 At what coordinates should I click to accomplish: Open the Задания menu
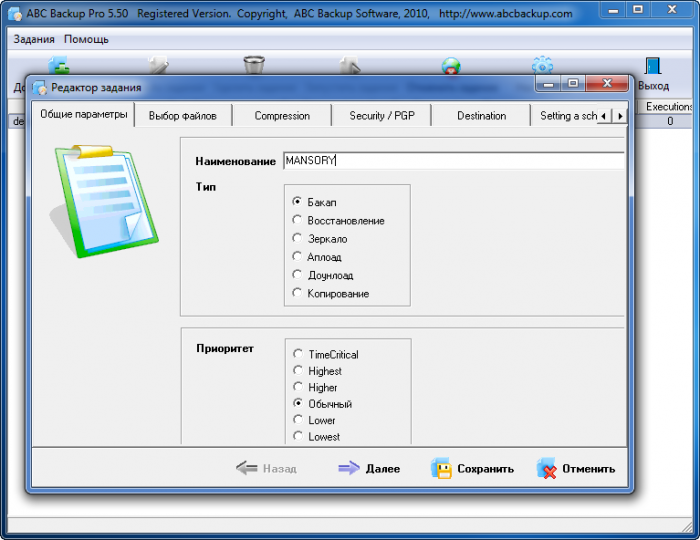pyautogui.click(x=35, y=39)
